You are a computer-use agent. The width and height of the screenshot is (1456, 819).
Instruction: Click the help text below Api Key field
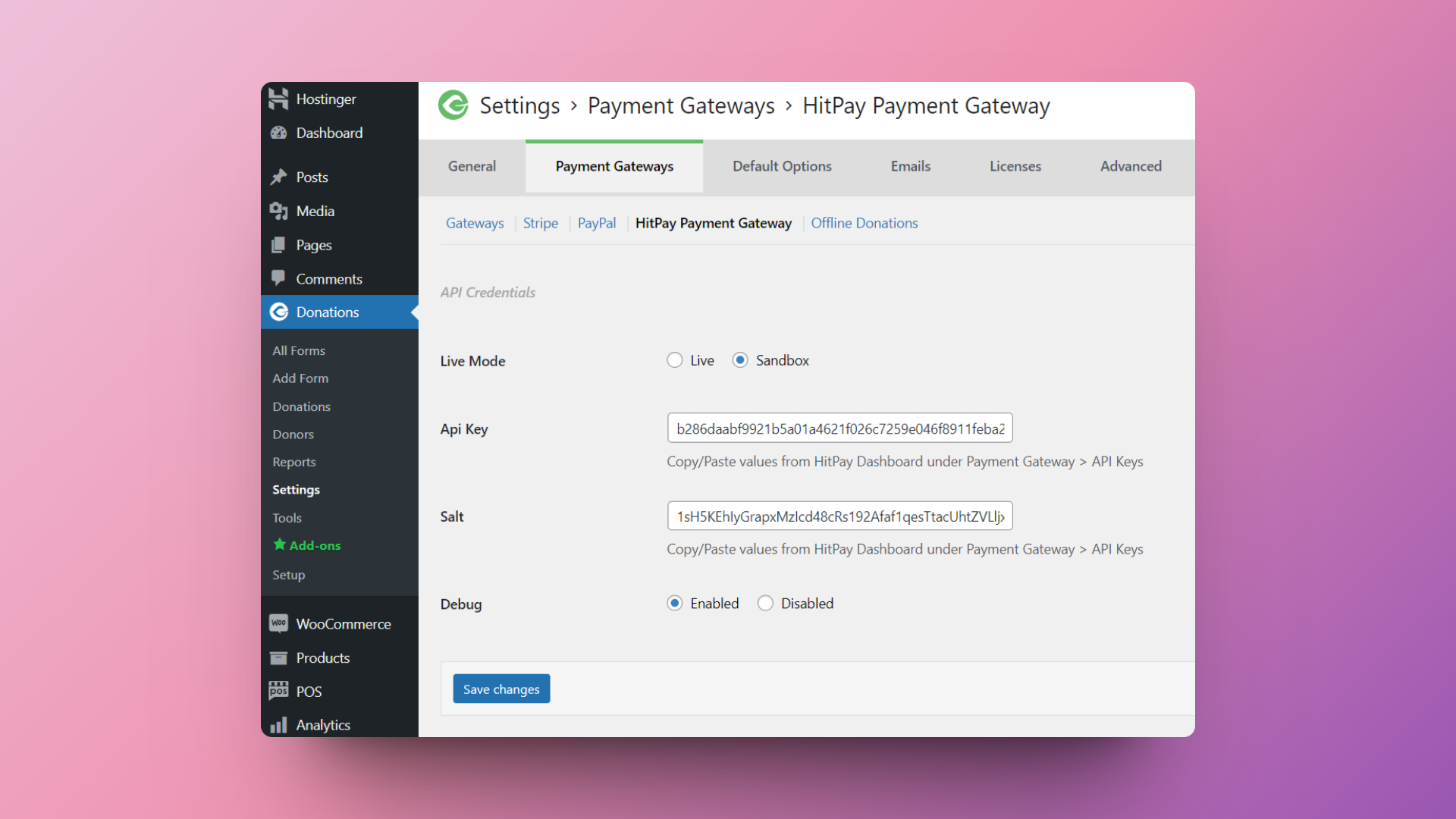point(905,462)
